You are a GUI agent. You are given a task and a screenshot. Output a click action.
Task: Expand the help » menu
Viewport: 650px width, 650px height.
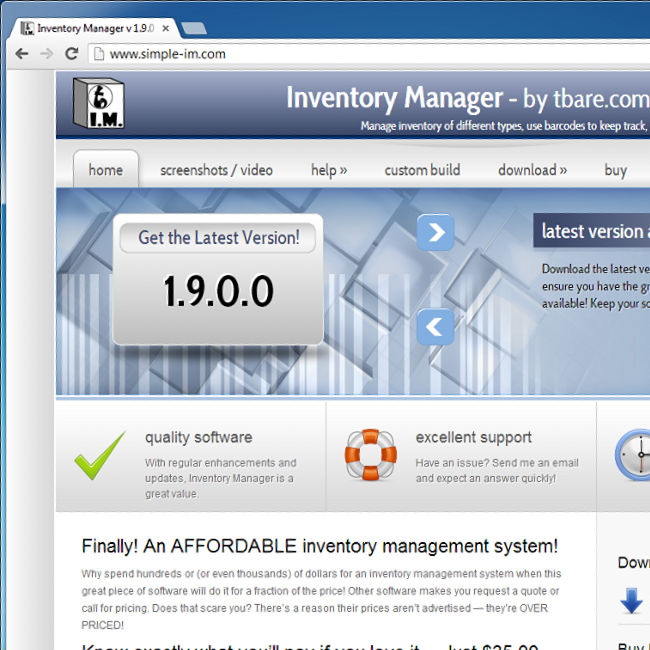click(x=329, y=170)
